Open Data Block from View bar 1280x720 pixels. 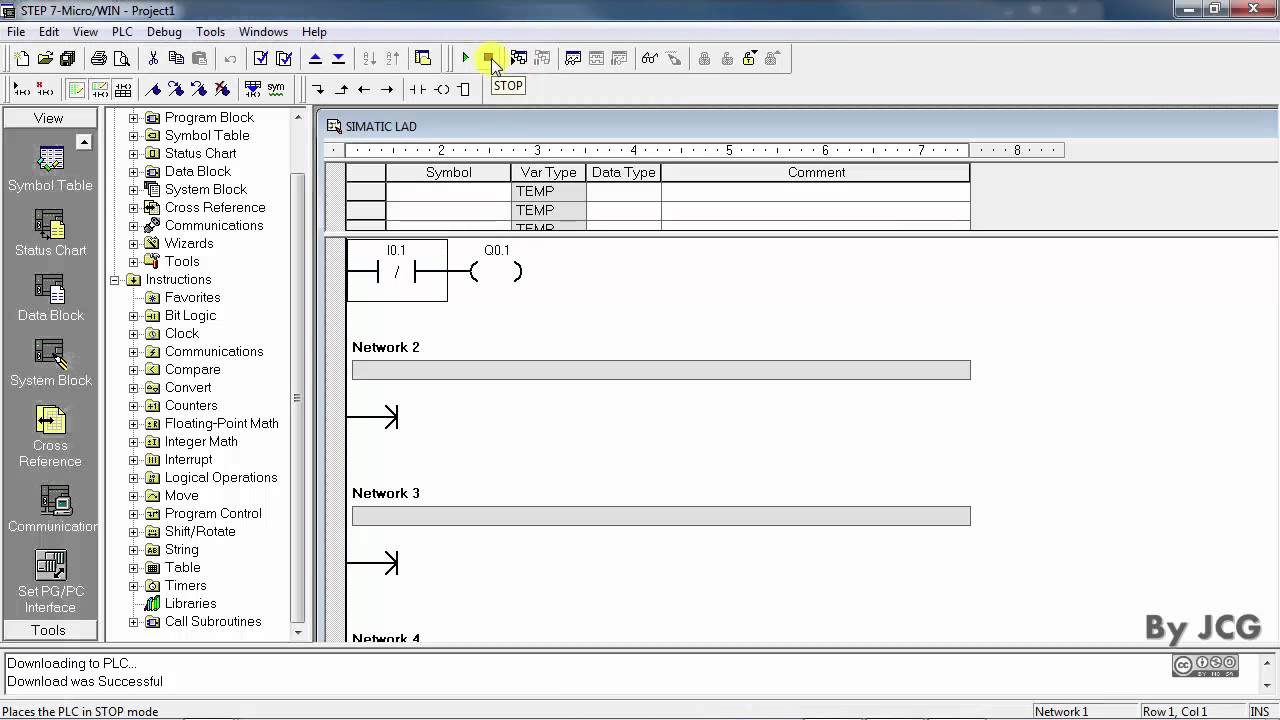tap(51, 299)
